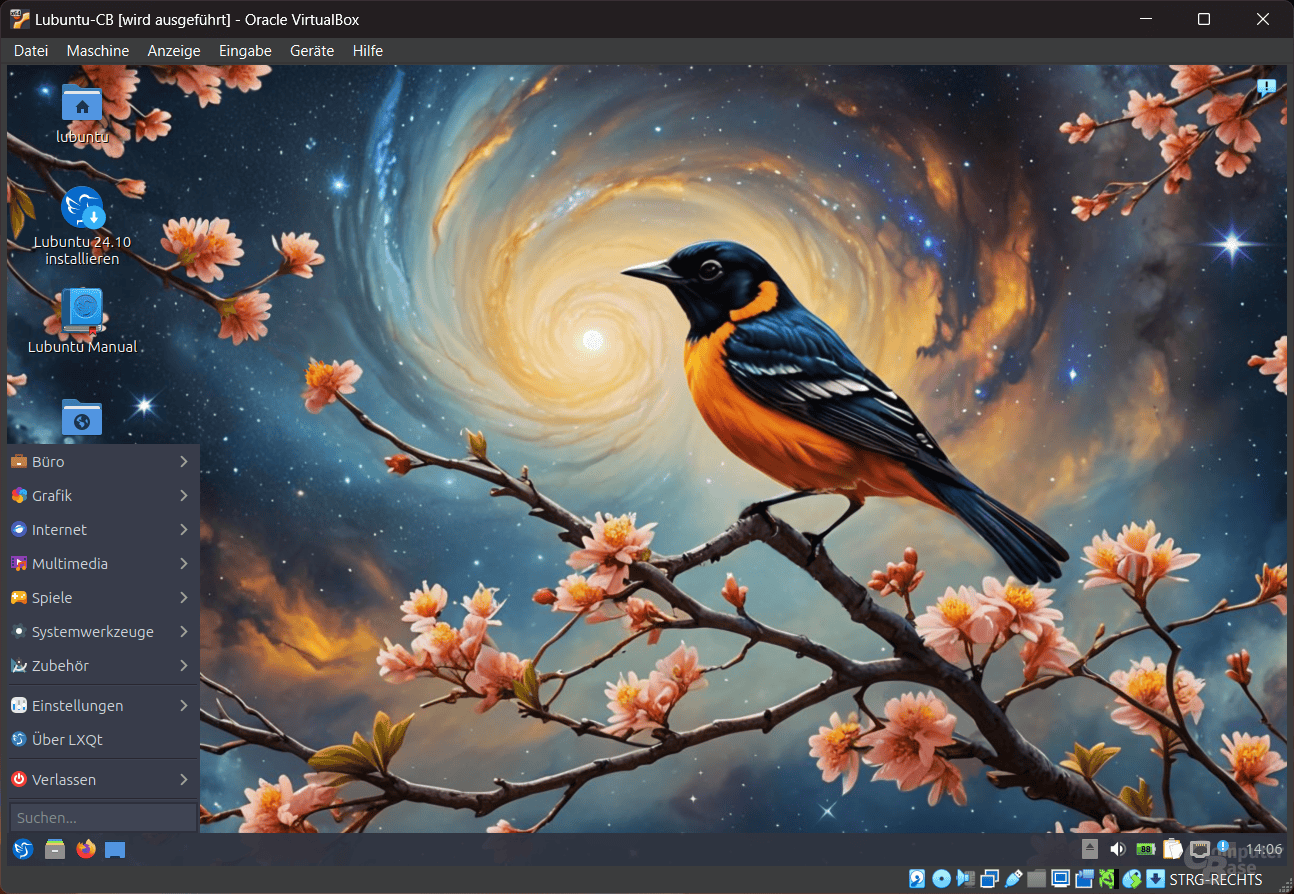This screenshot has width=1294, height=894.
Task: Launch the file manager from the panel
Action: click(x=55, y=849)
